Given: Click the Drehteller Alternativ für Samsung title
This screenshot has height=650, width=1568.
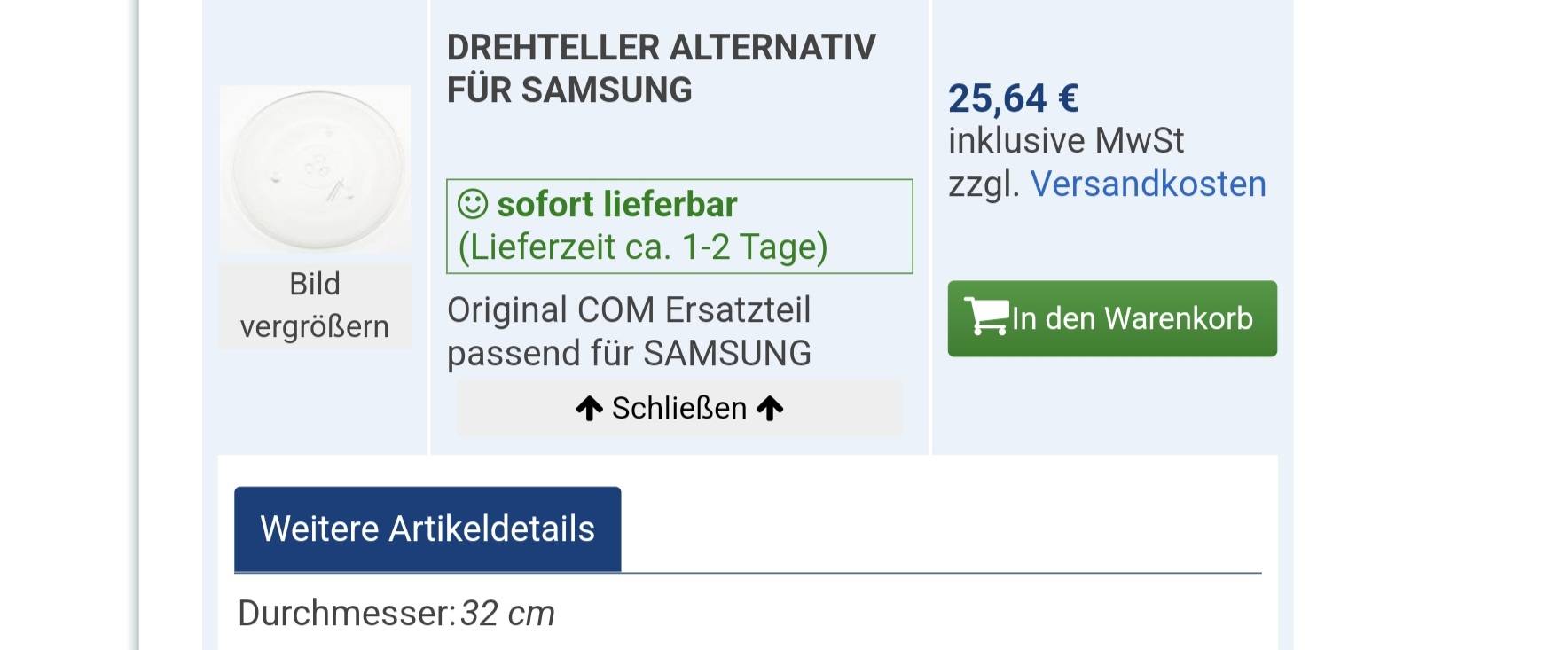Looking at the screenshot, I should [661, 68].
